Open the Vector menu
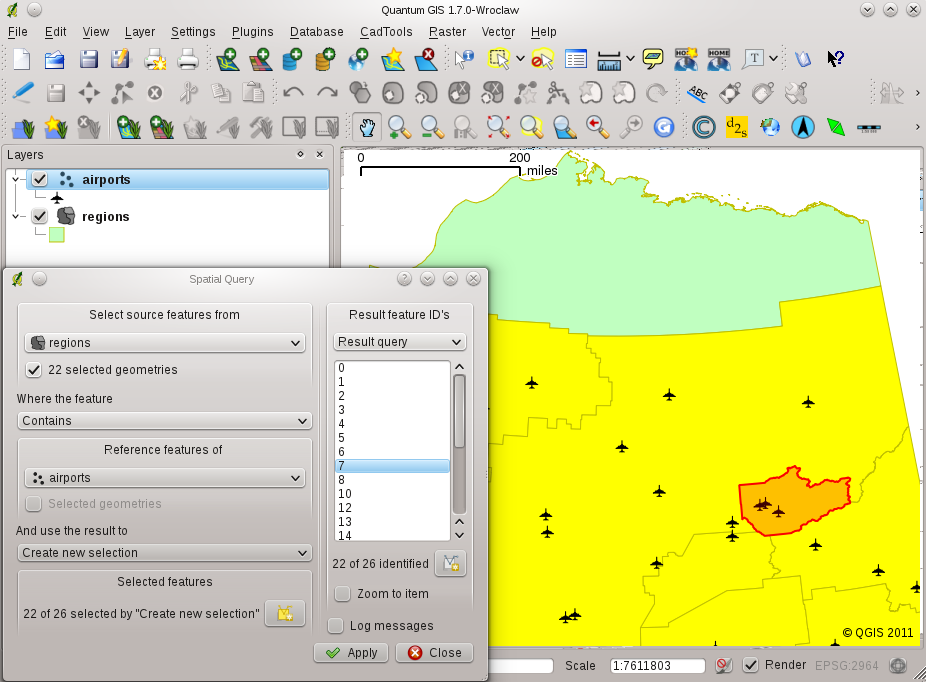Image resolution: width=926 pixels, height=682 pixels. pyautogui.click(x=498, y=32)
